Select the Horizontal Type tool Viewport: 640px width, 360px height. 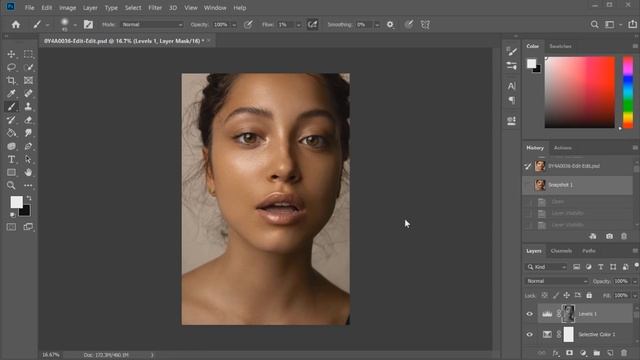pyautogui.click(x=11, y=159)
